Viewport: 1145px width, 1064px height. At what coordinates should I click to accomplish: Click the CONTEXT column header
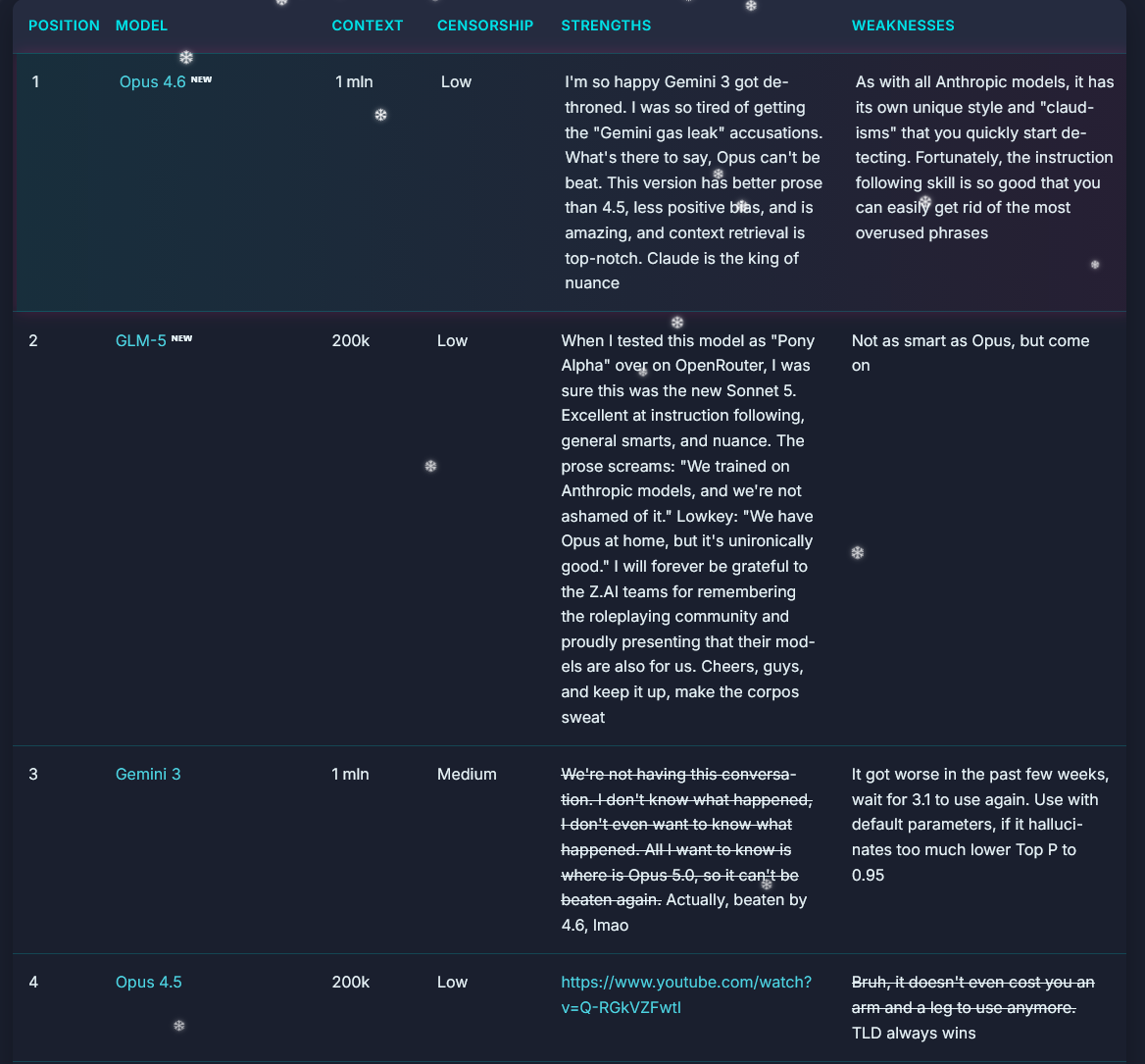tap(368, 25)
